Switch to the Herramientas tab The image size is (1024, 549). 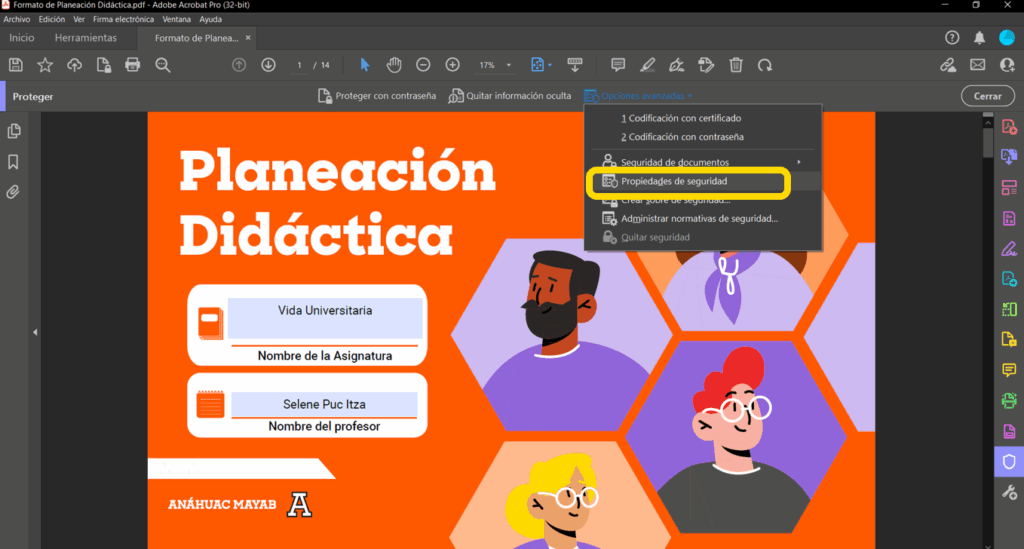click(86, 38)
